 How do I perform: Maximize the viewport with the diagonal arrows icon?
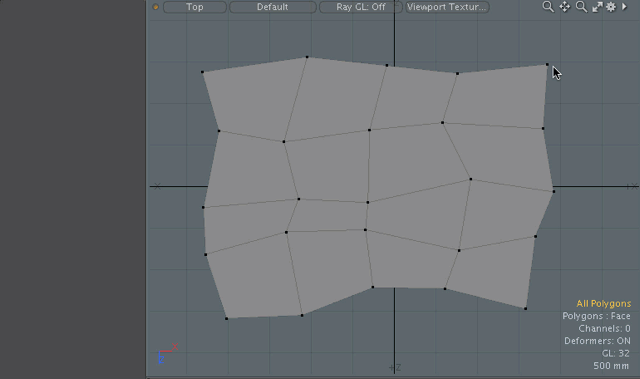click(597, 7)
